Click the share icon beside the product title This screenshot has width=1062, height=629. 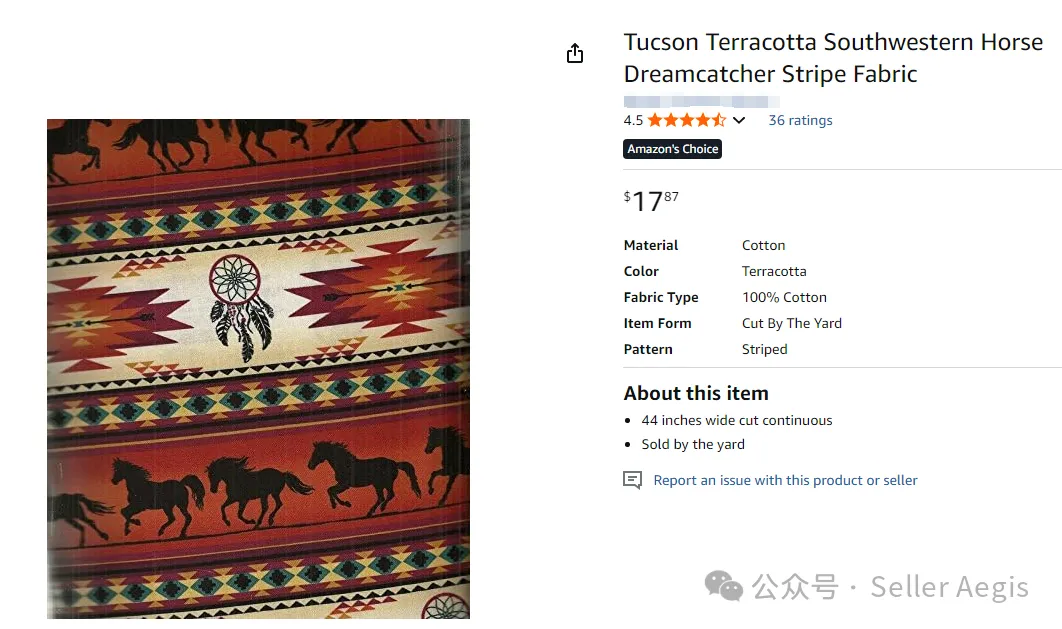(575, 54)
